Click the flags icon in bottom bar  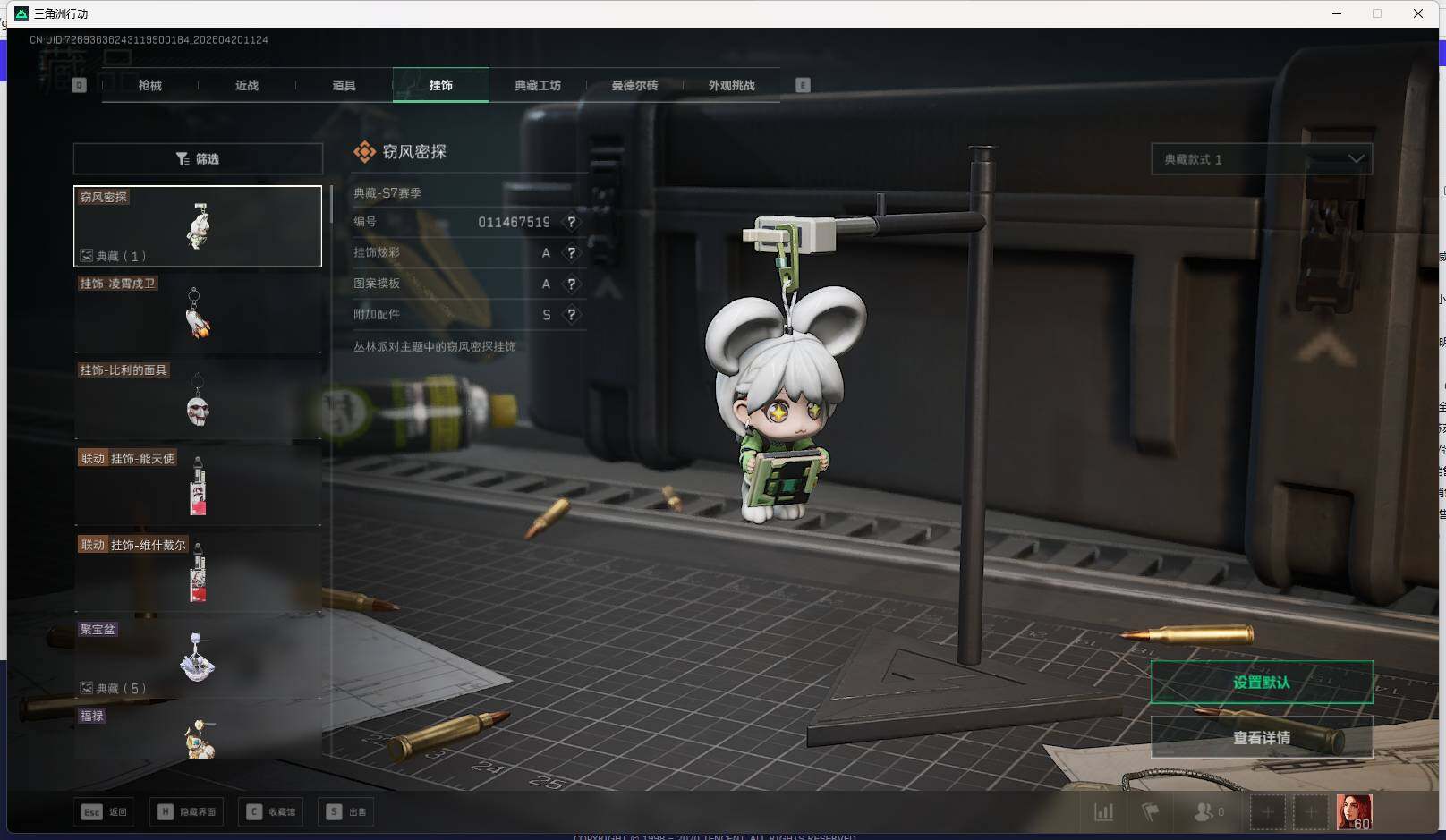click(x=1150, y=812)
